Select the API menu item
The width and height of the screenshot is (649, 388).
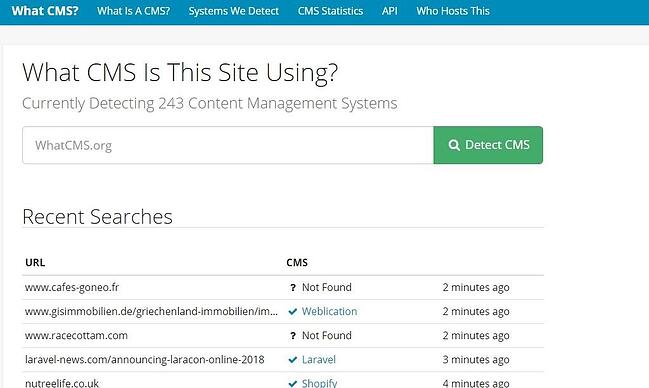click(389, 11)
